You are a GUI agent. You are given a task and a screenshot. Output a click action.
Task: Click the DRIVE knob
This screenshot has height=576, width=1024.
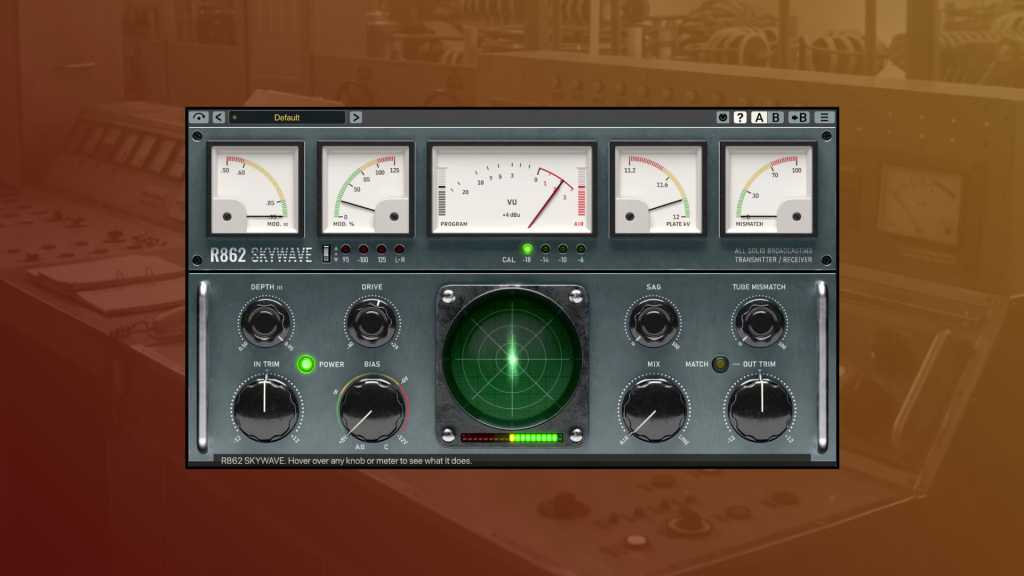tap(372, 322)
